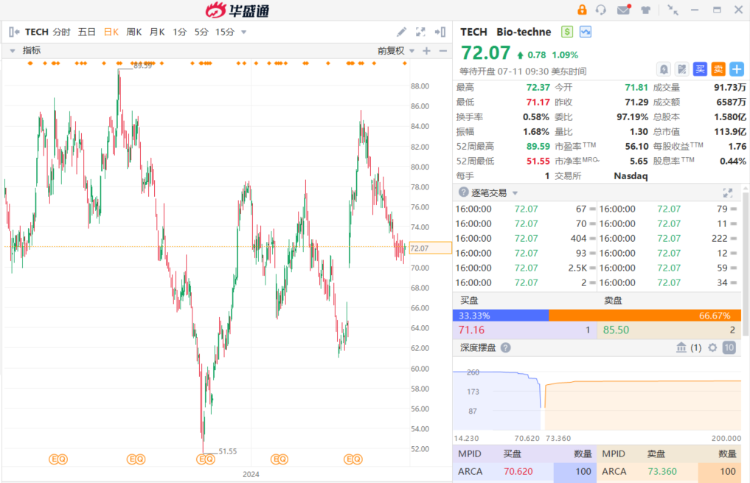Switch to 分时 intraday tab
The width and height of the screenshot is (750, 483).
pyautogui.click(x=62, y=32)
